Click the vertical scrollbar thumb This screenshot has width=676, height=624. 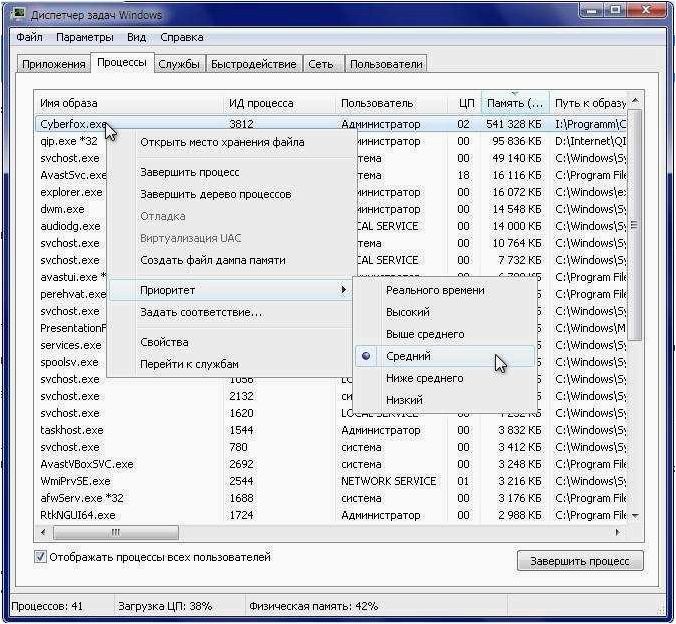coord(635,225)
